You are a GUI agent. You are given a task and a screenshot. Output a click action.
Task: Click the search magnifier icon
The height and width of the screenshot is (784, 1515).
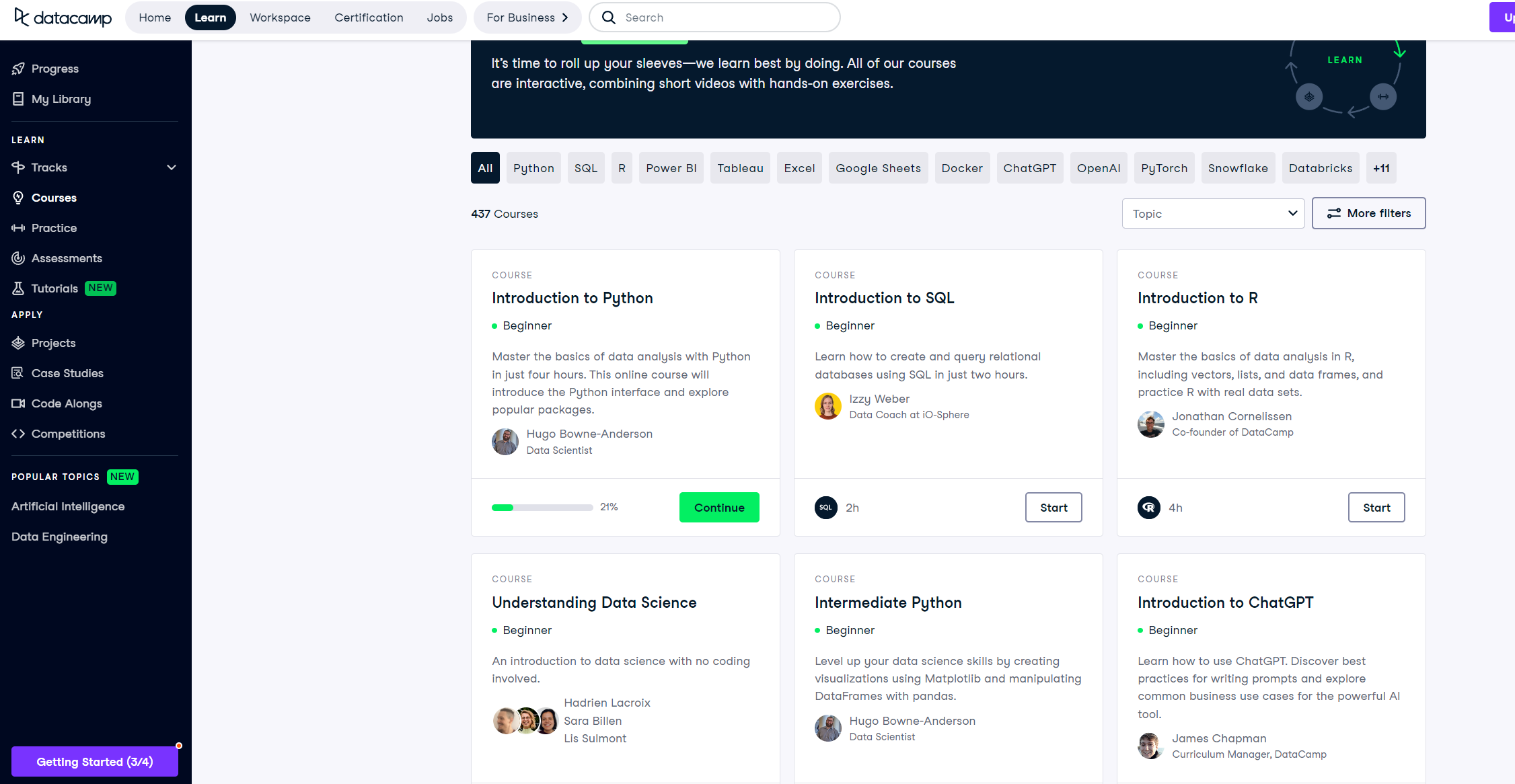[609, 17]
